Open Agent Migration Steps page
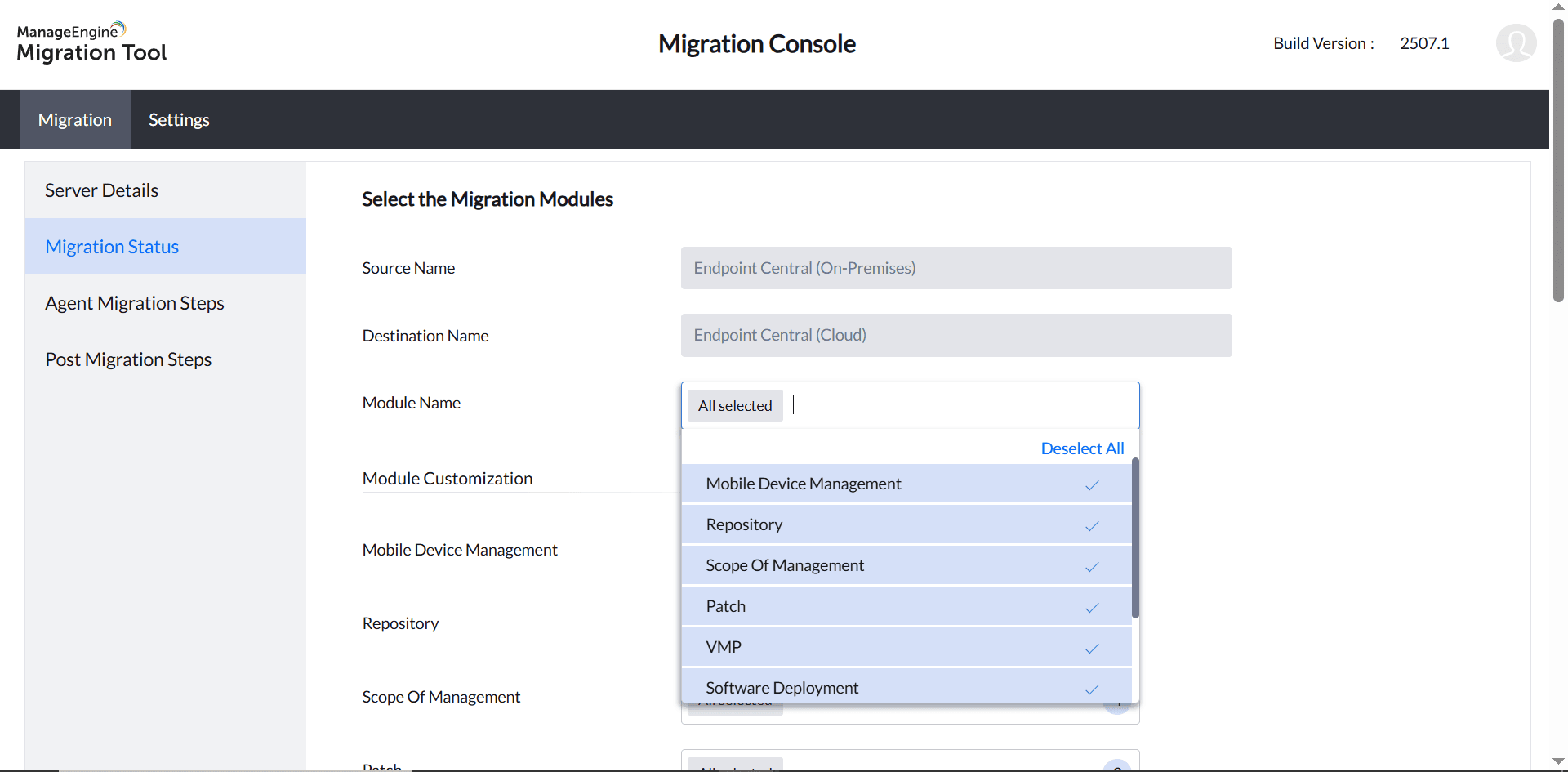This screenshot has width=1568, height=772. click(x=166, y=303)
